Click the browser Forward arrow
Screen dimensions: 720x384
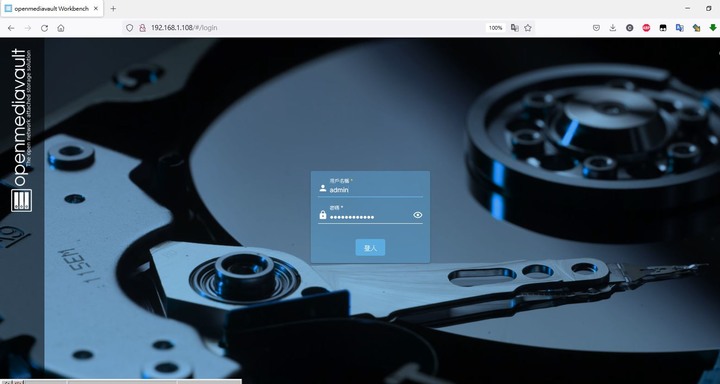(x=28, y=28)
